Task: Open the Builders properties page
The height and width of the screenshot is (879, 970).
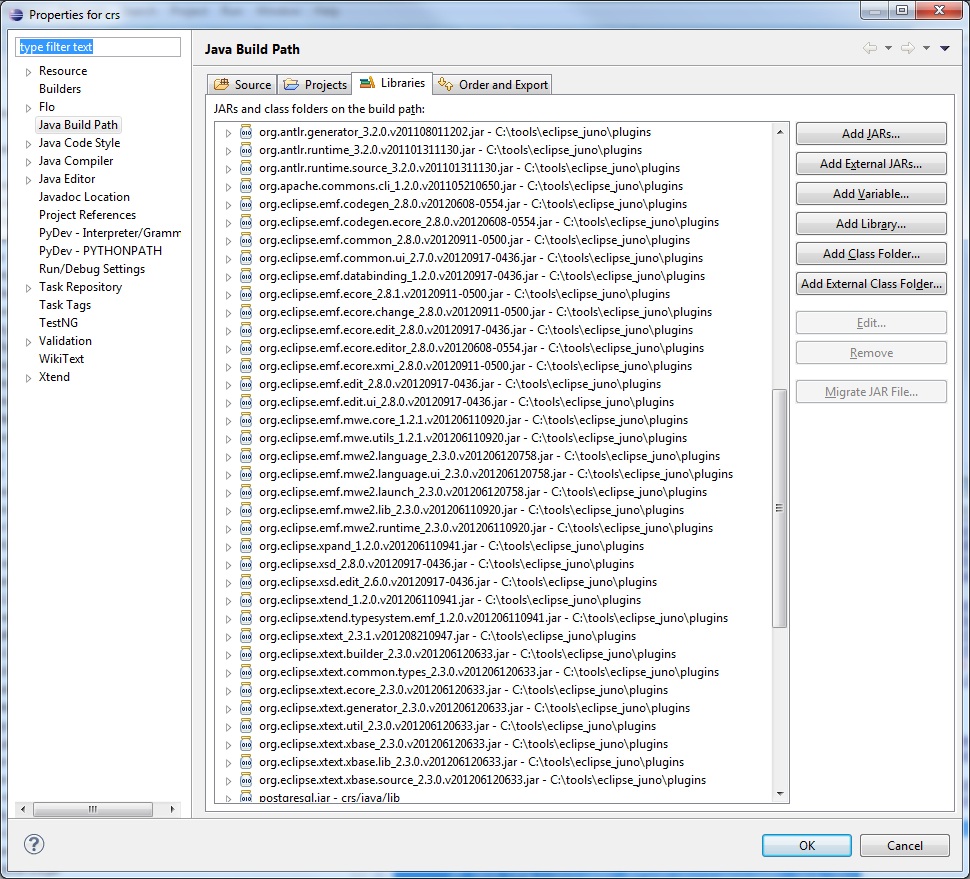Action: tap(60, 88)
